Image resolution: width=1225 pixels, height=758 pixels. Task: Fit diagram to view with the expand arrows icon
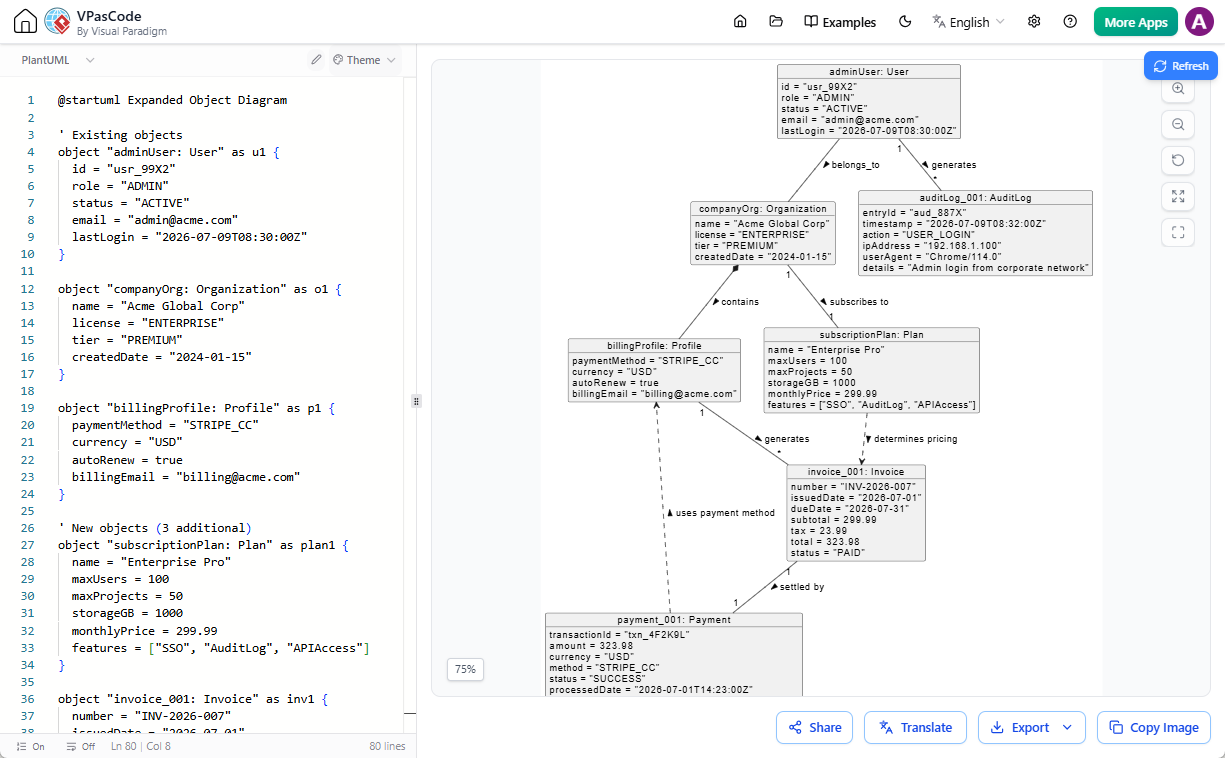click(x=1178, y=196)
